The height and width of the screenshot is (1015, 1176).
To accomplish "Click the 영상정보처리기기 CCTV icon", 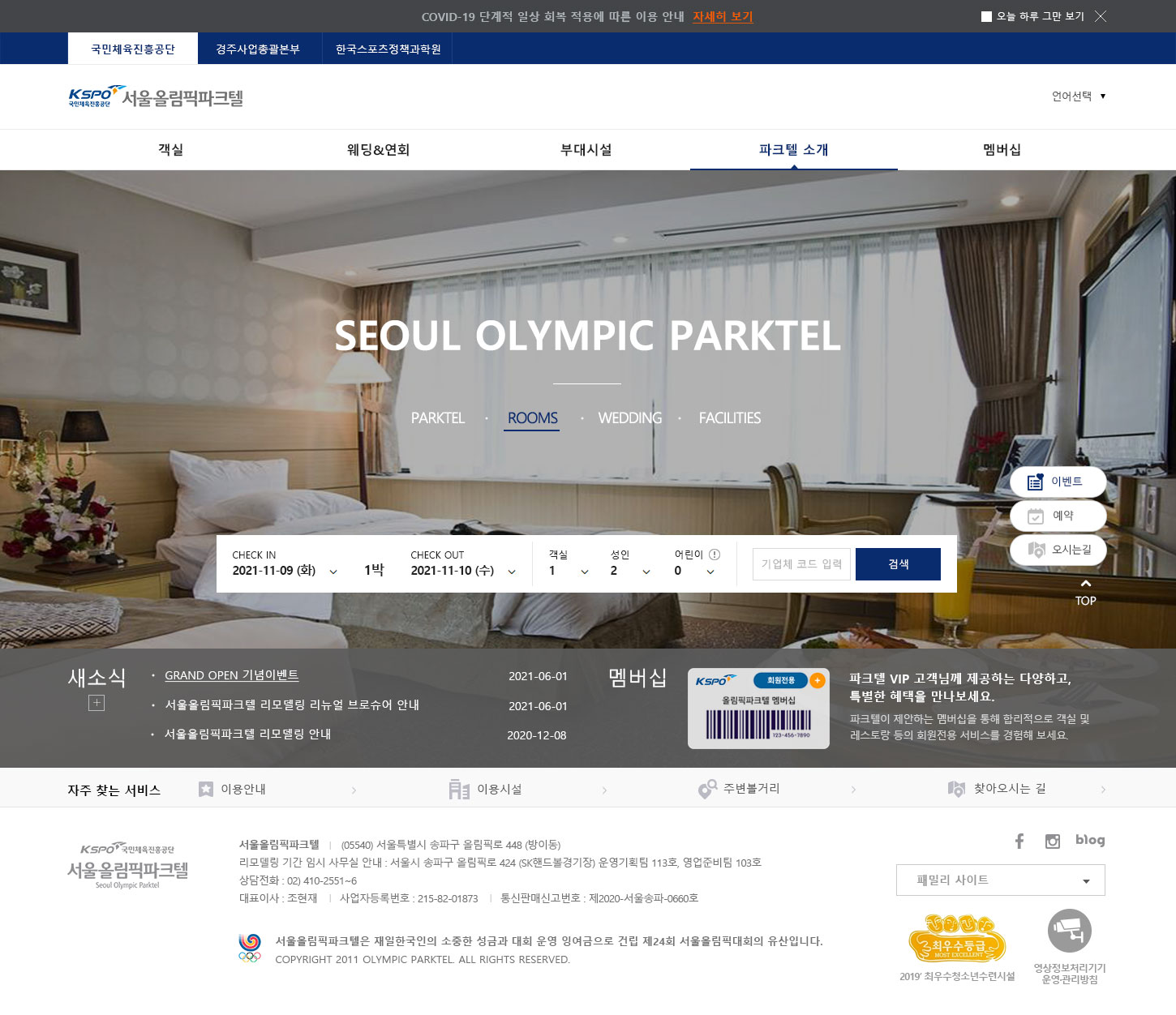I will [x=1070, y=931].
